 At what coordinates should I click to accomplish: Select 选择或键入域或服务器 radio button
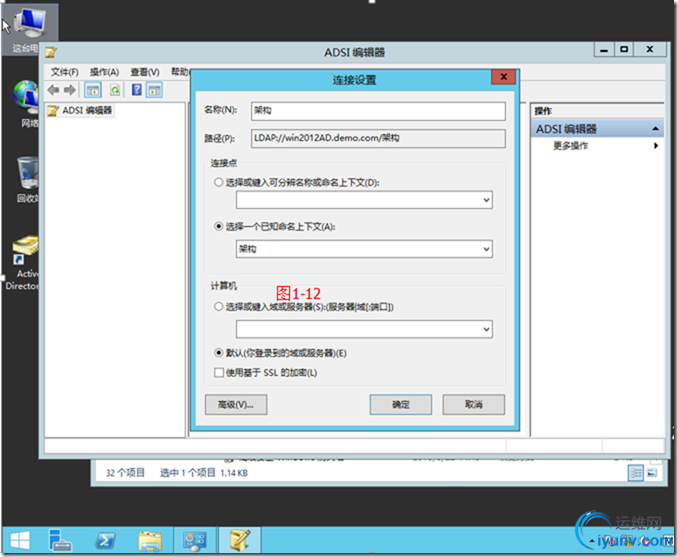(218, 307)
